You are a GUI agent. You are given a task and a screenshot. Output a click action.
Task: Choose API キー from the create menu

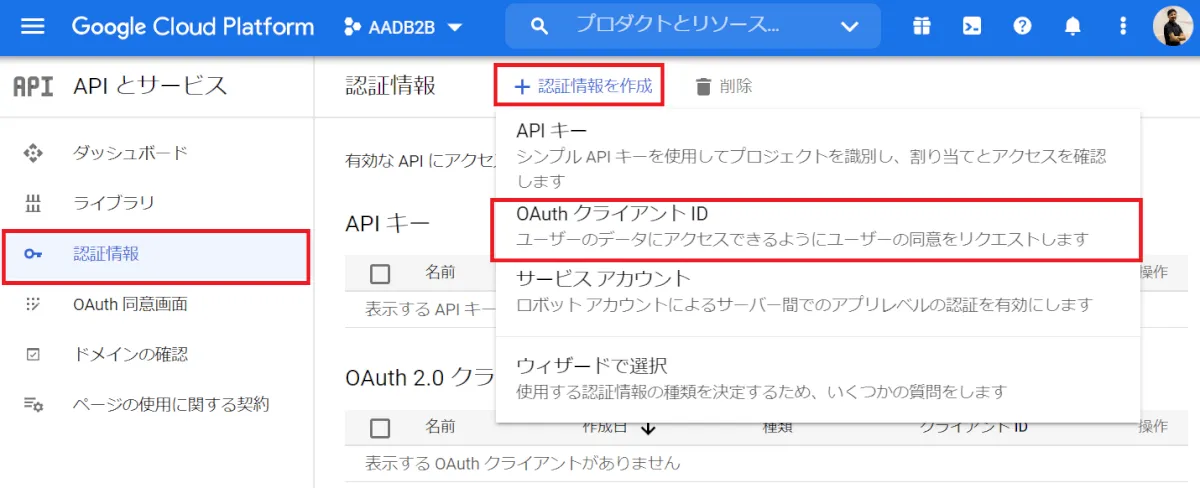click(x=818, y=155)
